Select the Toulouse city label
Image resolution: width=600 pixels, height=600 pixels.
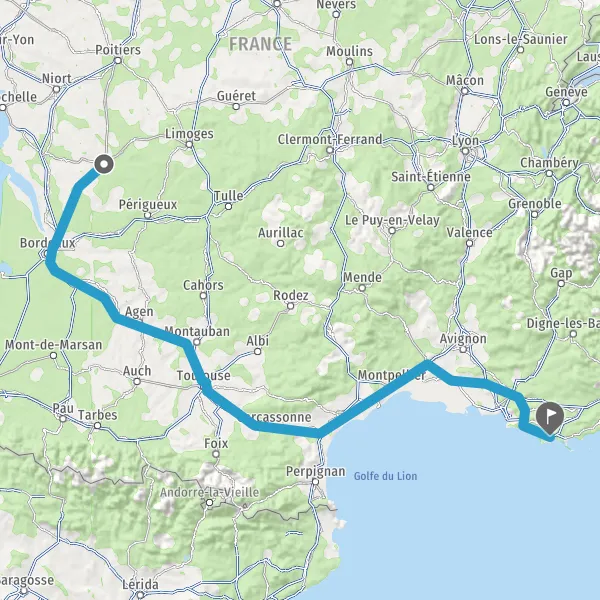point(204,375)
